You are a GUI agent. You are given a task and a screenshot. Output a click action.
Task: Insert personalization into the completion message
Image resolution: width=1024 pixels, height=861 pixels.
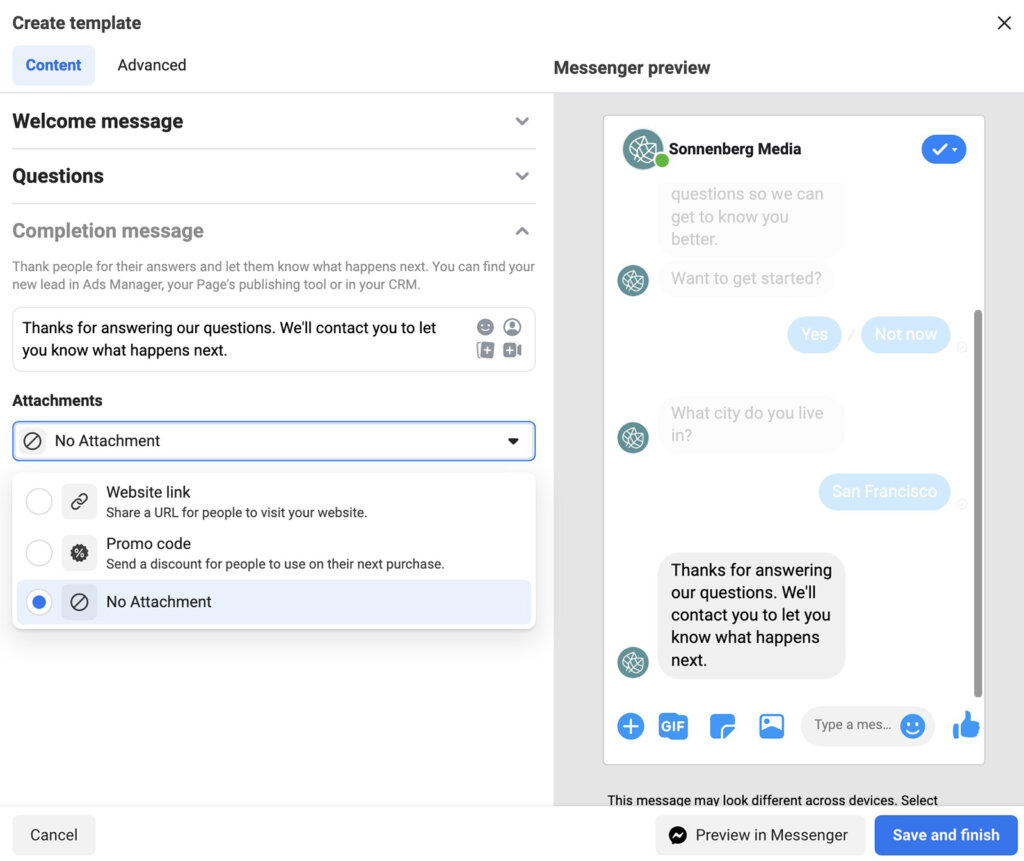tap(512, 326)
